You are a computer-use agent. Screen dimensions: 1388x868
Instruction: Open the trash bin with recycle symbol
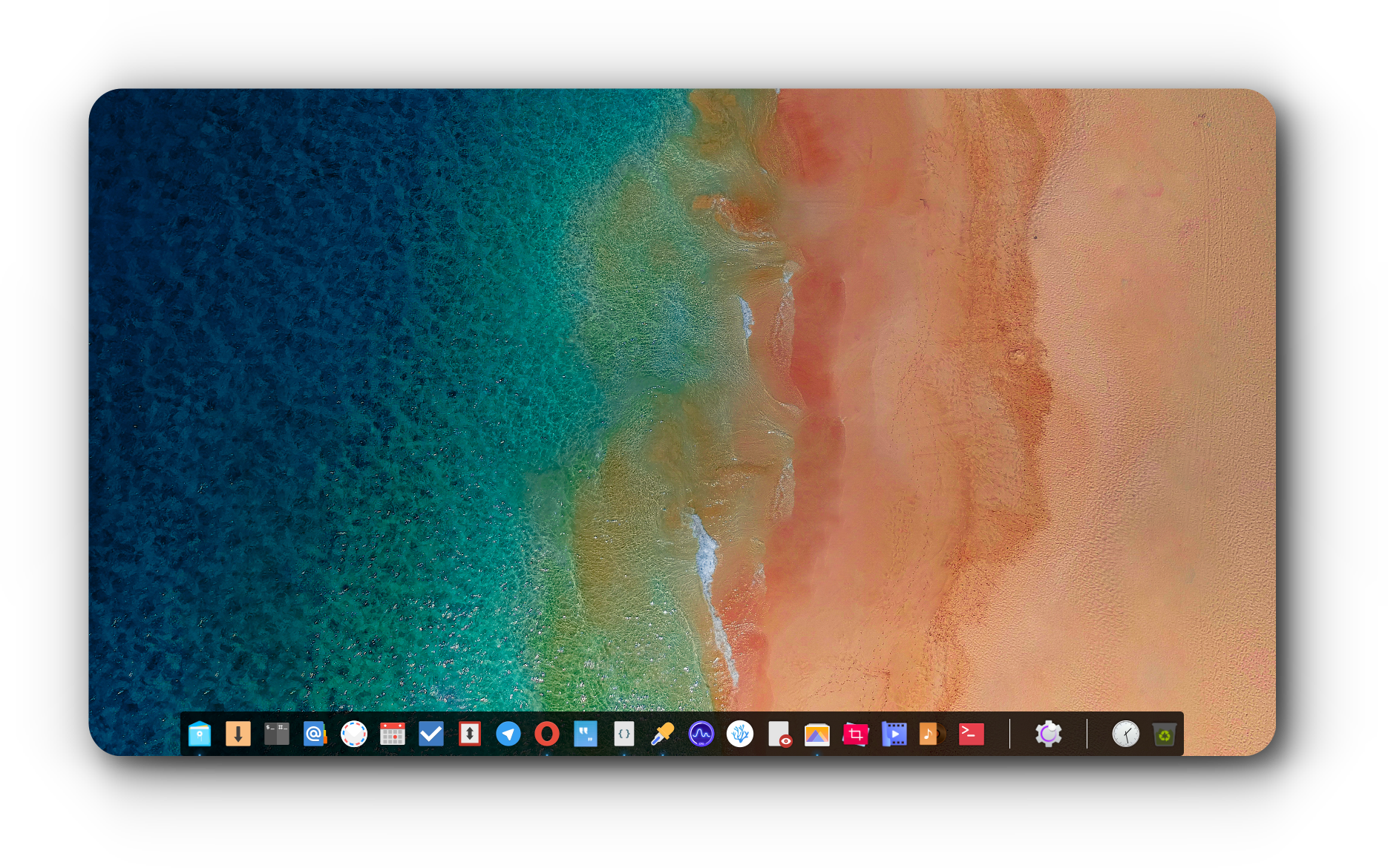[1165, 734]
